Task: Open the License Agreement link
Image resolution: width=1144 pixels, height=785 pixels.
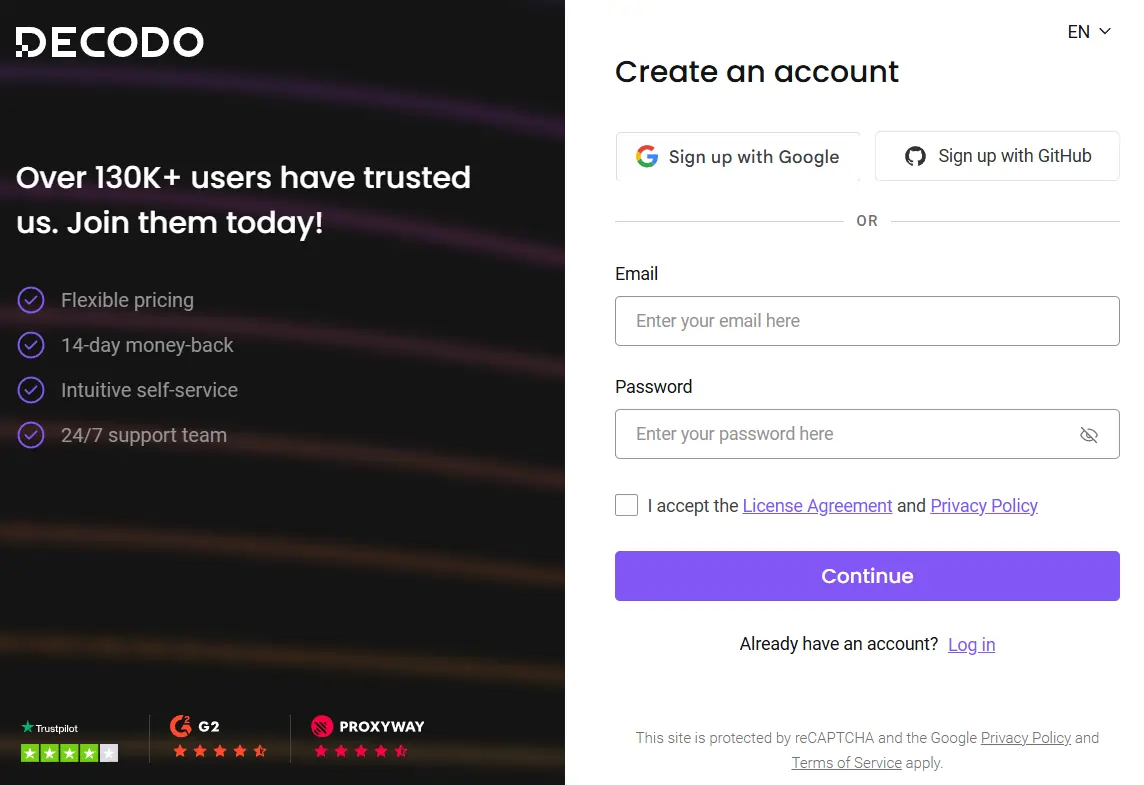Action: click(x=817, y=505)
